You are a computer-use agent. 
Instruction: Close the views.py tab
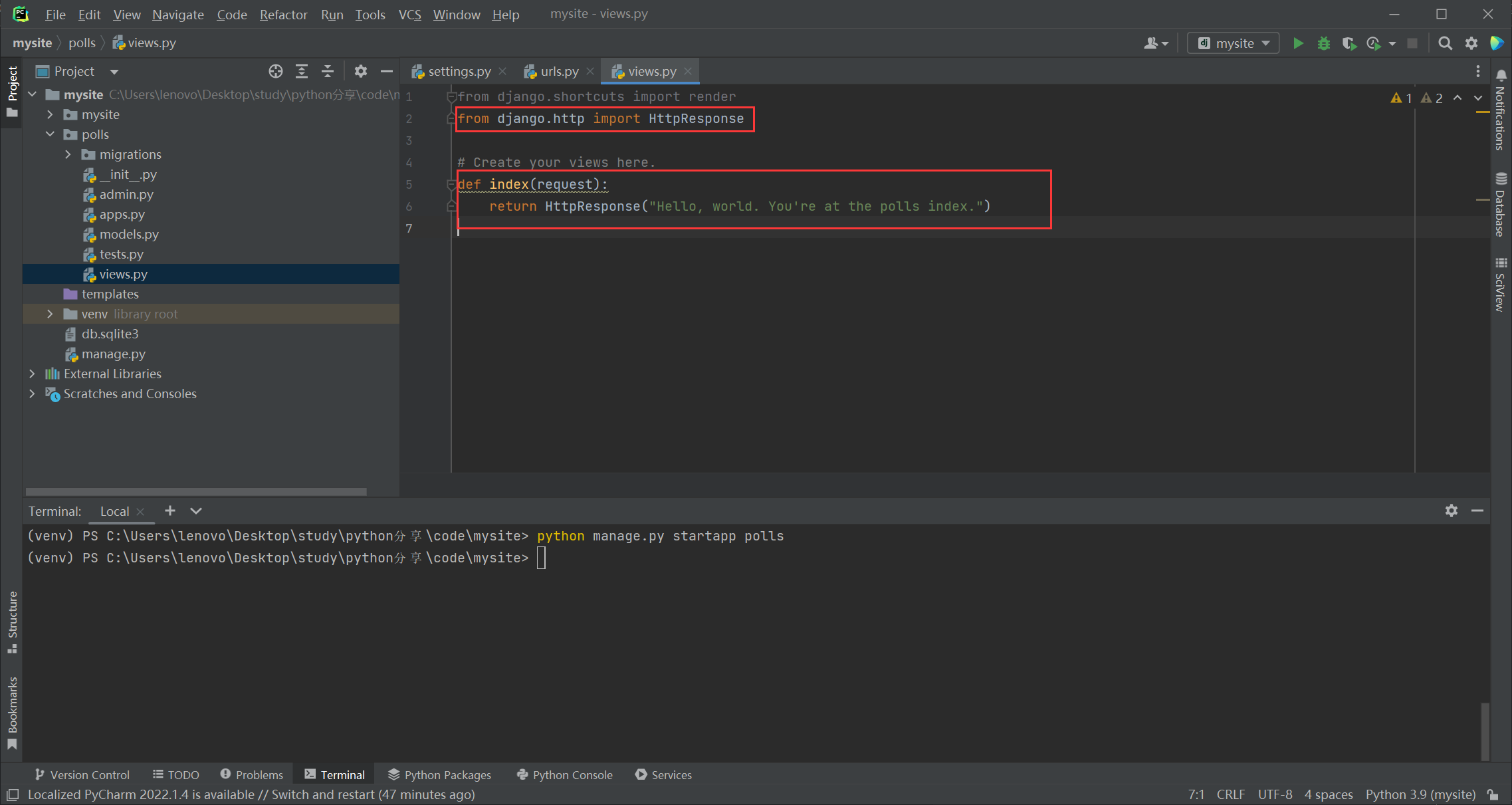[x=688, y=71]
